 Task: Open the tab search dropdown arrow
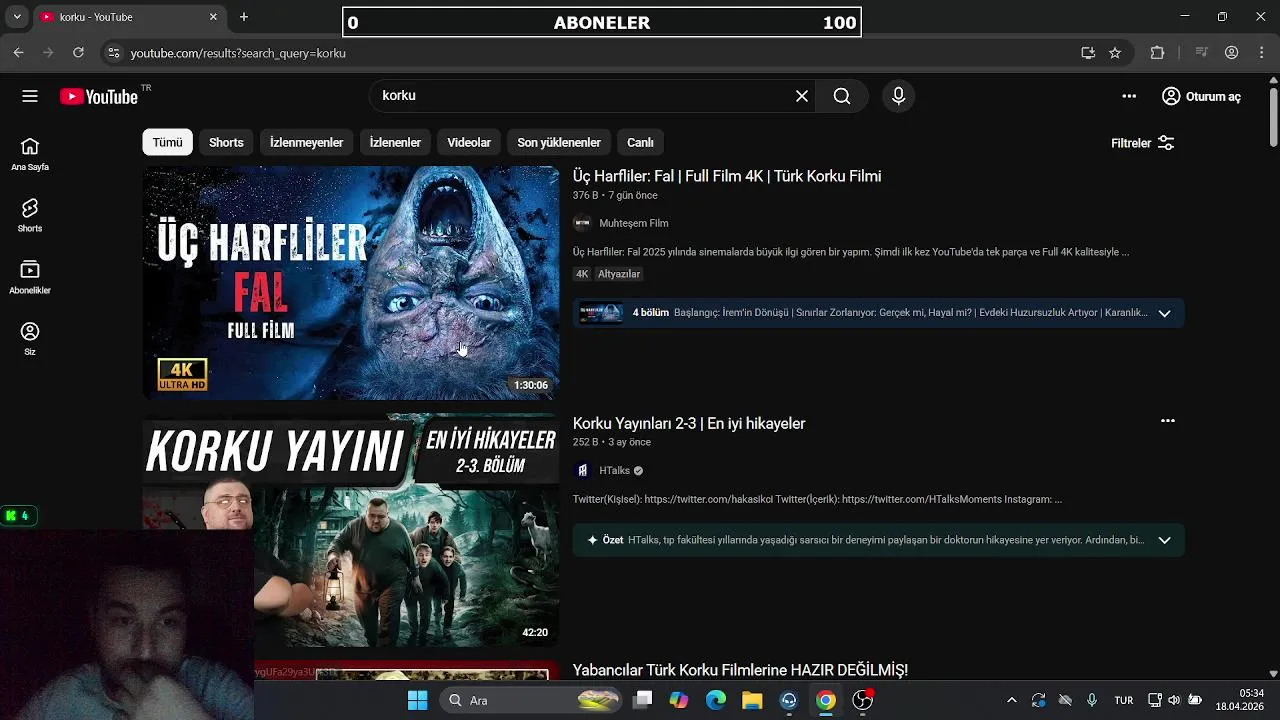[x=17, y=17]
